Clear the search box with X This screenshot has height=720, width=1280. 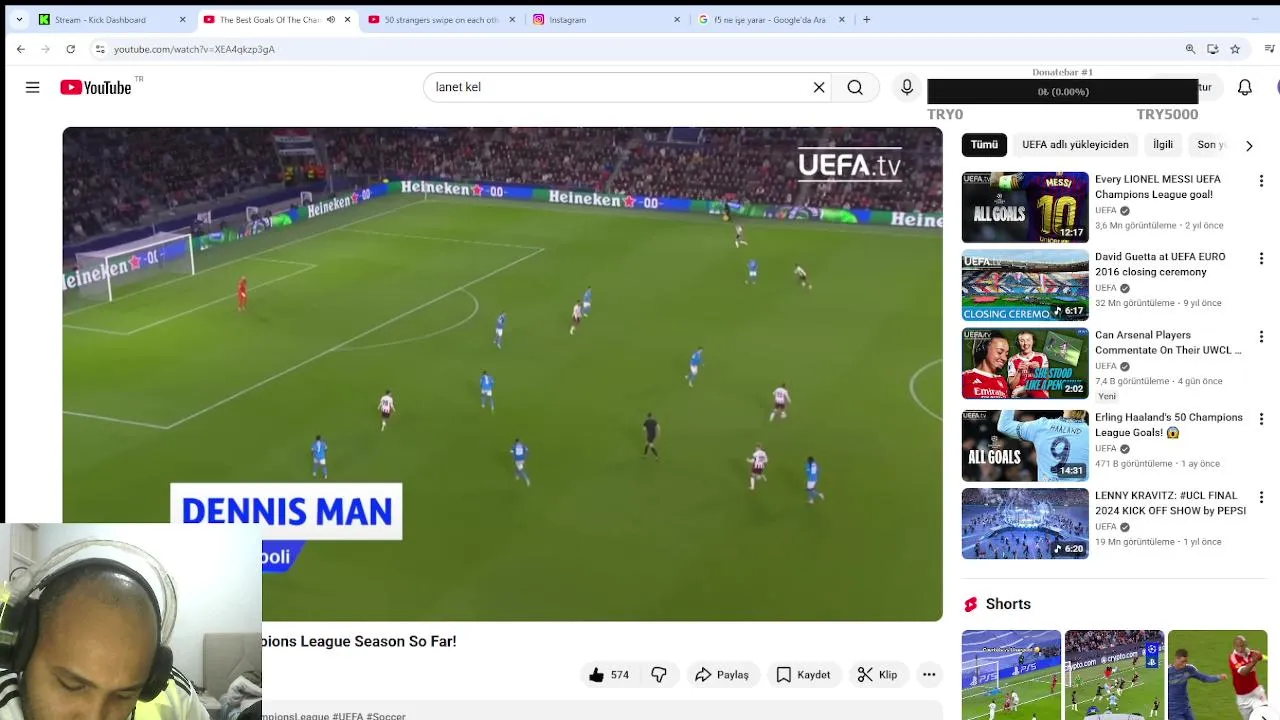[x=819, y=88]
